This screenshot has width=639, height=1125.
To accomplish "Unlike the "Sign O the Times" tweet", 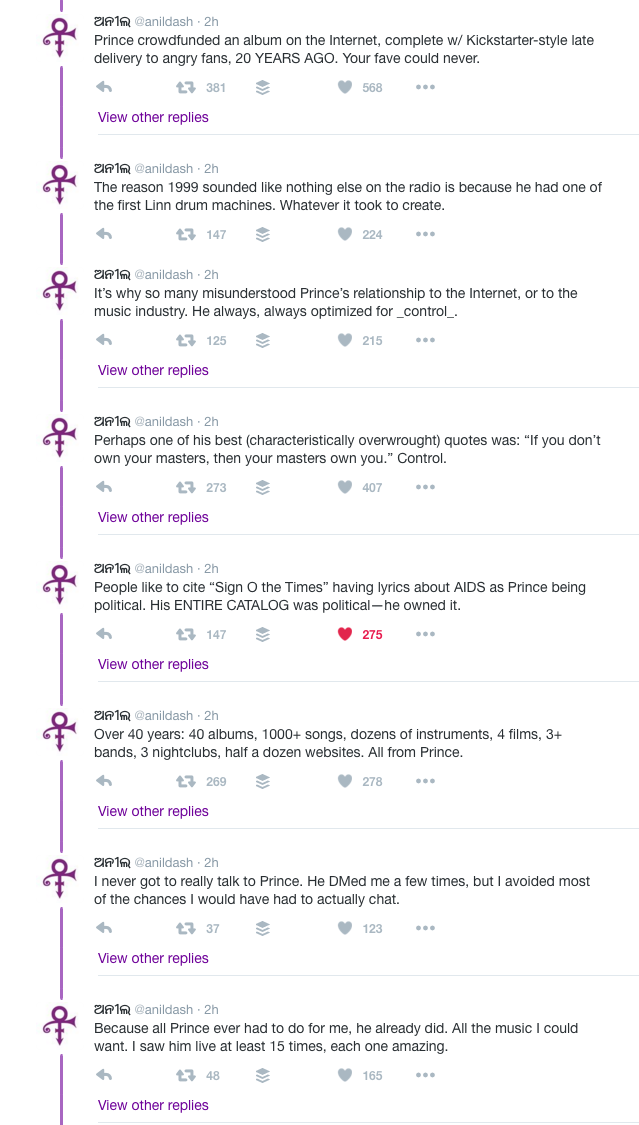I will pyautogui.click(x=345, y=635).
